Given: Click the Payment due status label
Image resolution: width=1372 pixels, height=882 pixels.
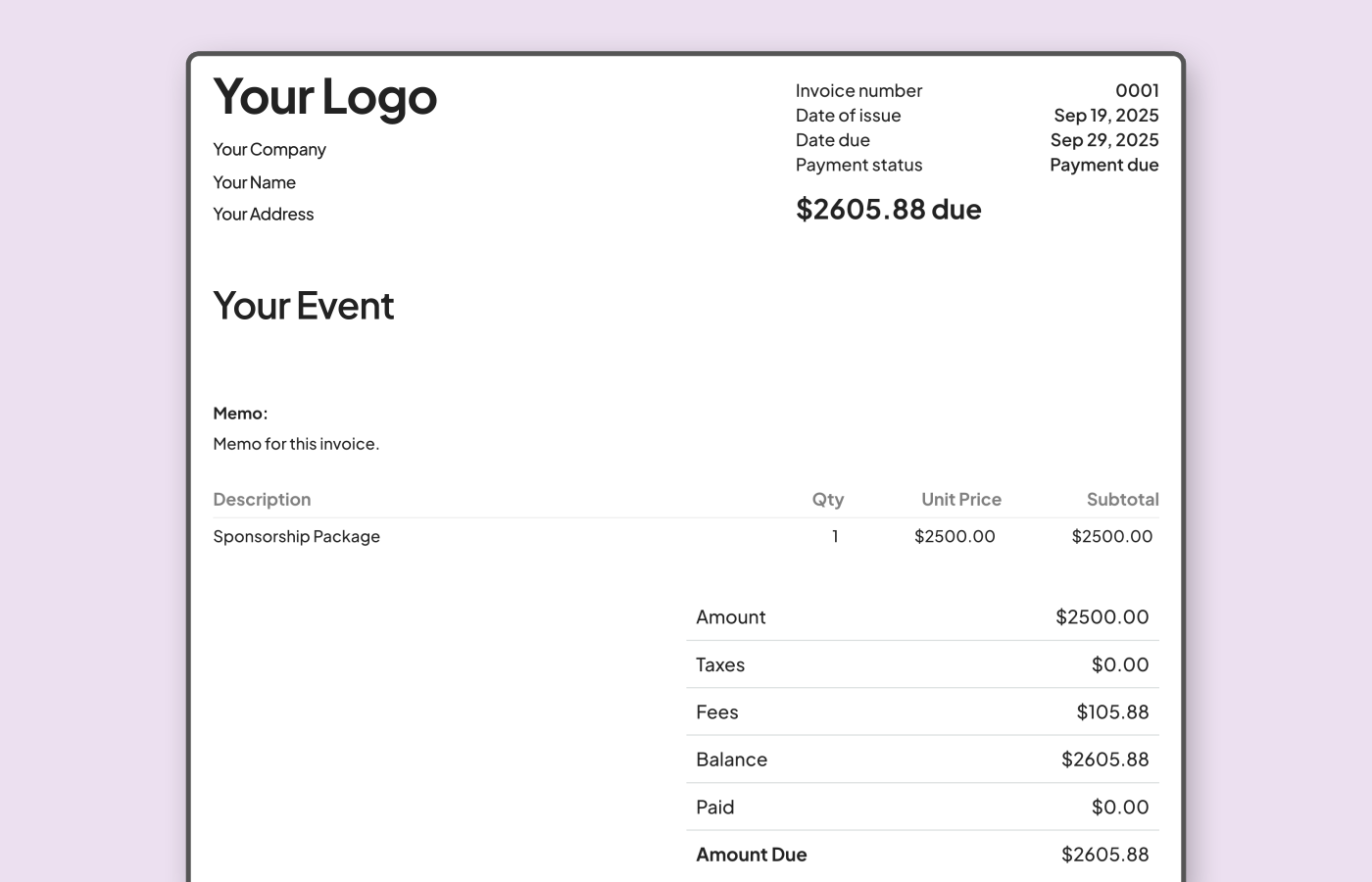Looking at the screenshot, I should tap(1103, 165).
